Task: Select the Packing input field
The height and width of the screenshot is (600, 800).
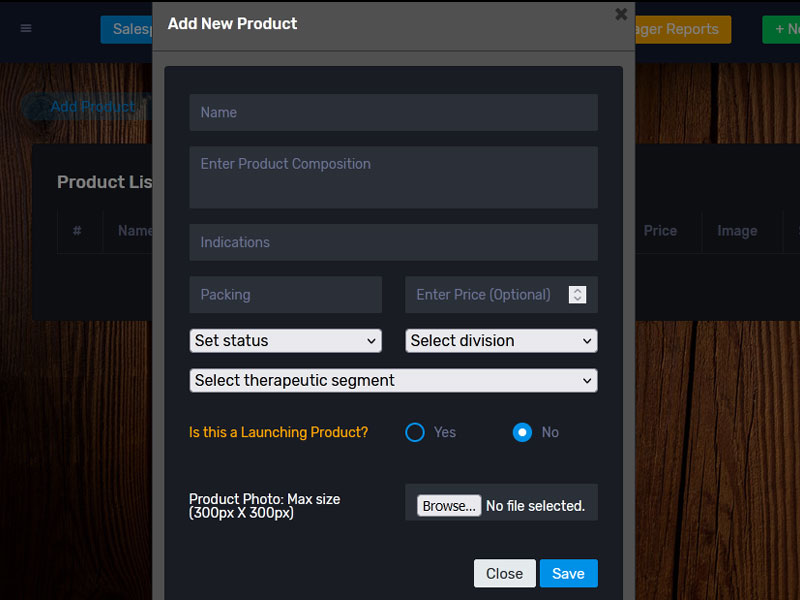Action: pos(285,295)
